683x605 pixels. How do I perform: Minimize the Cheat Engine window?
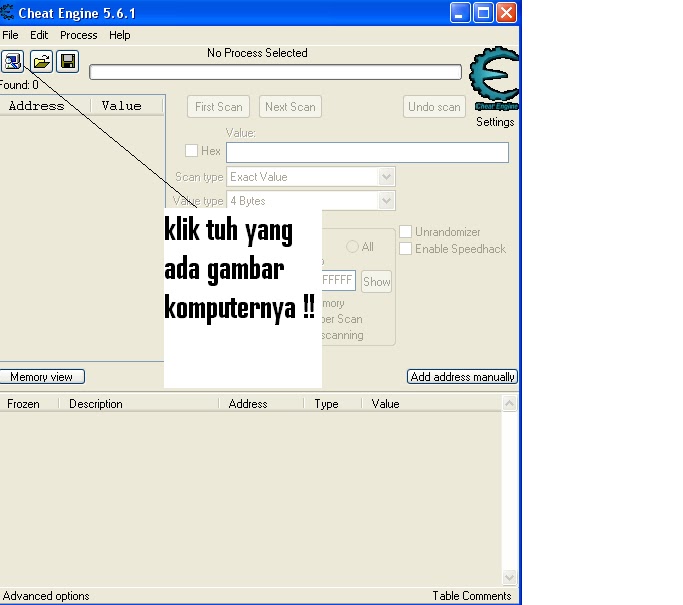point(460,13)
